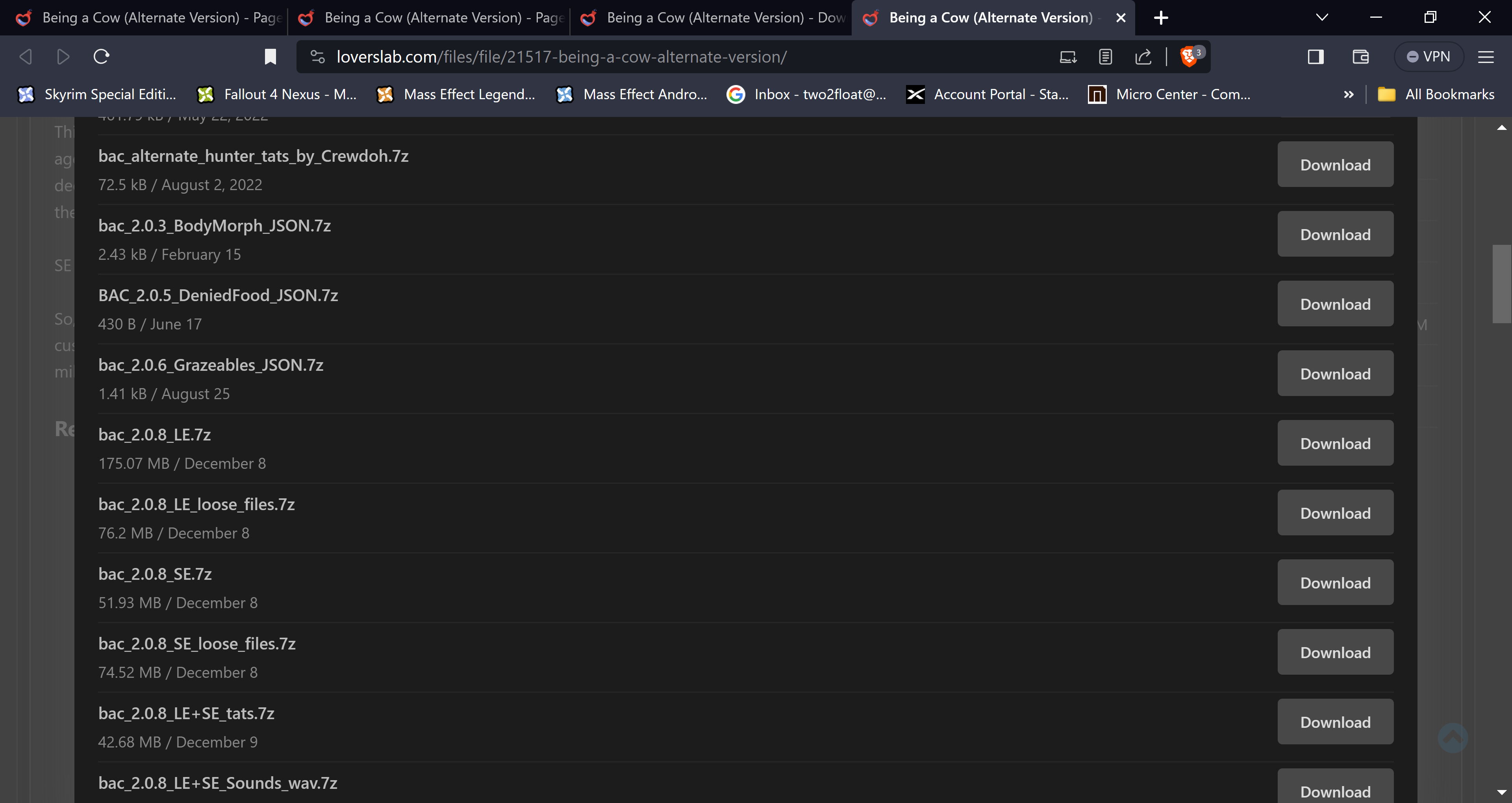Expand the tab search chevron
The height and width of the screenshot is (803, 1512).
(1322, 18)
